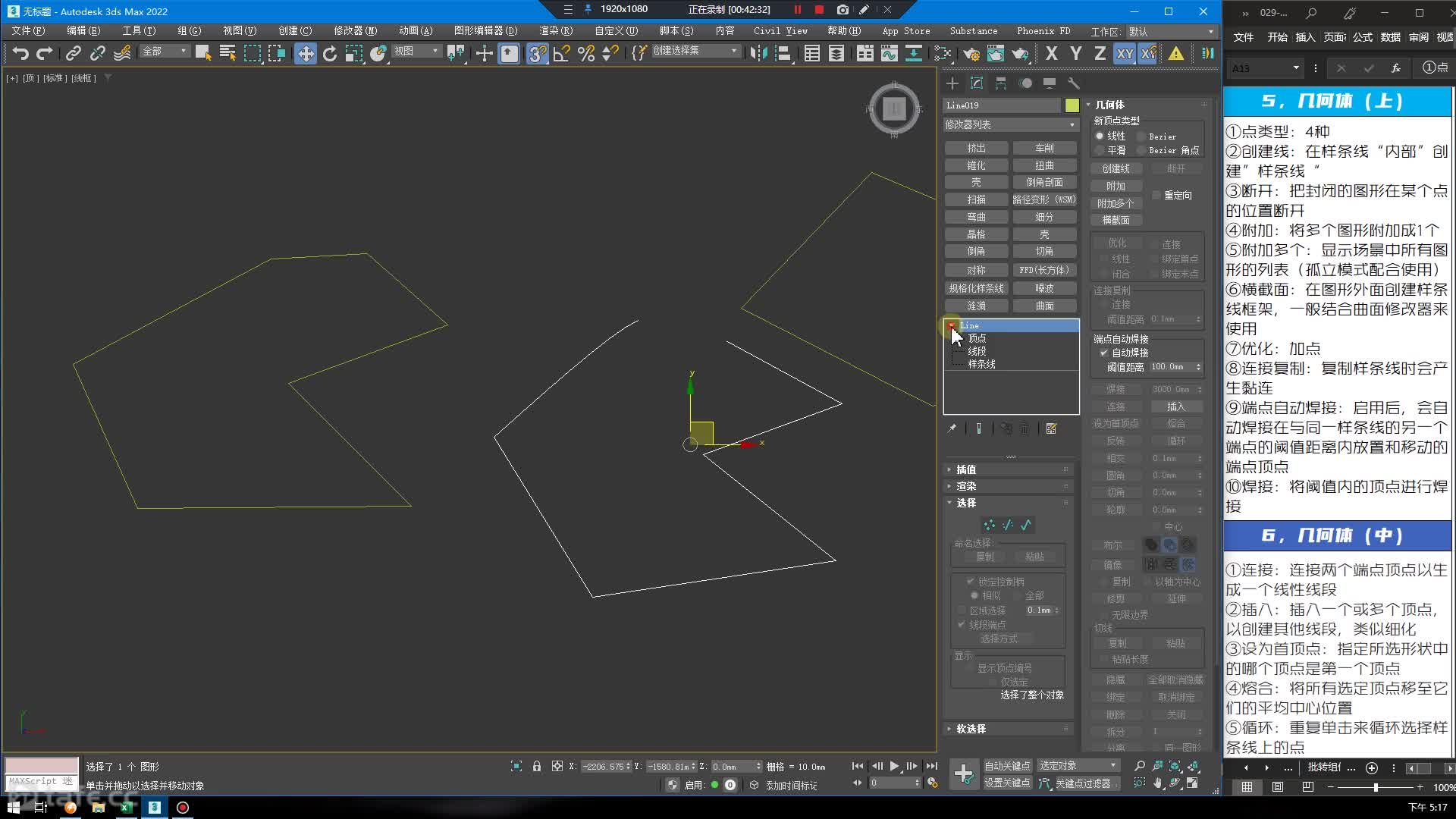Open the 编辑(E) menu

tap(83, 31)
